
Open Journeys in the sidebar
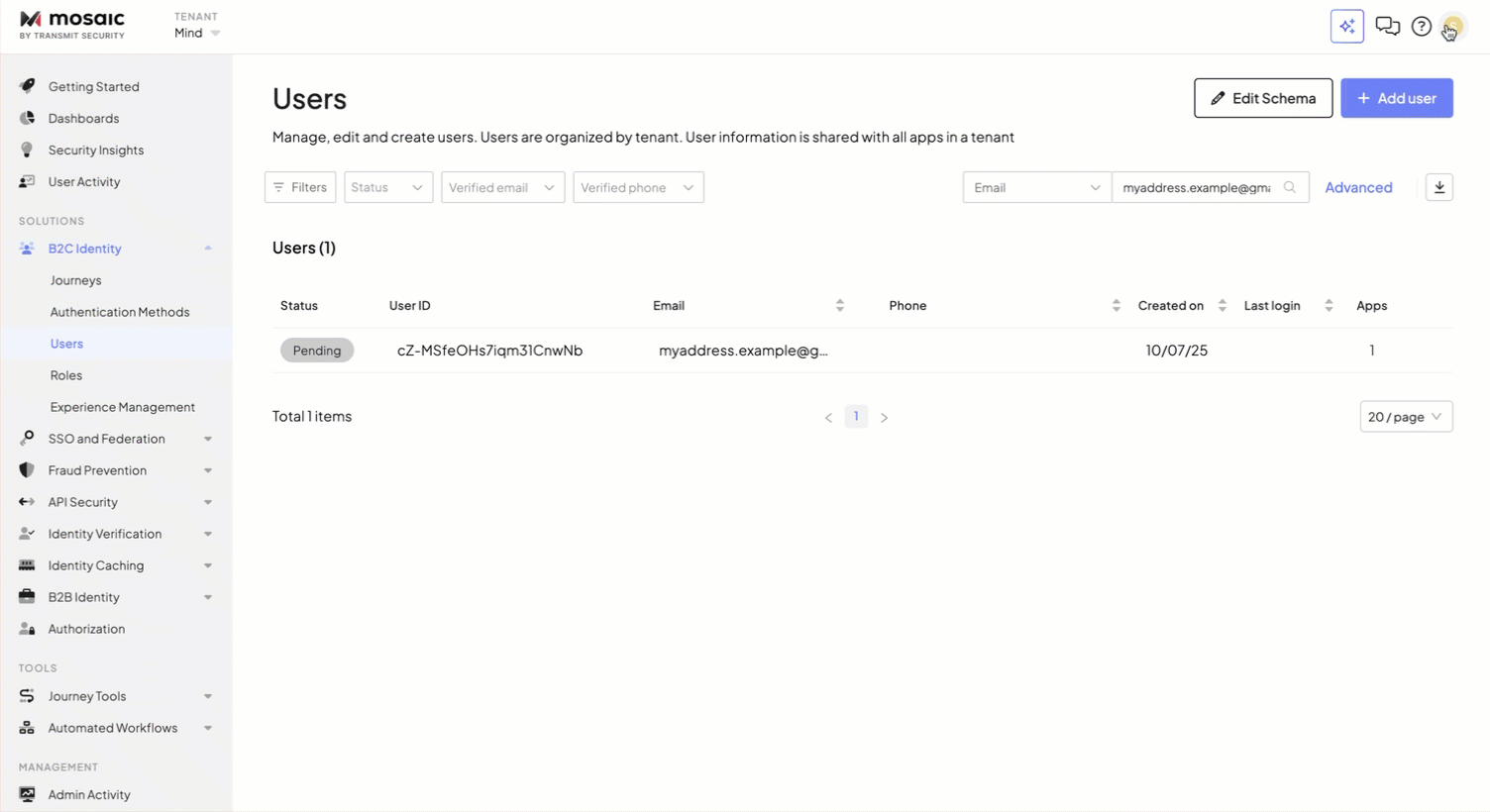tap(75, 280)
